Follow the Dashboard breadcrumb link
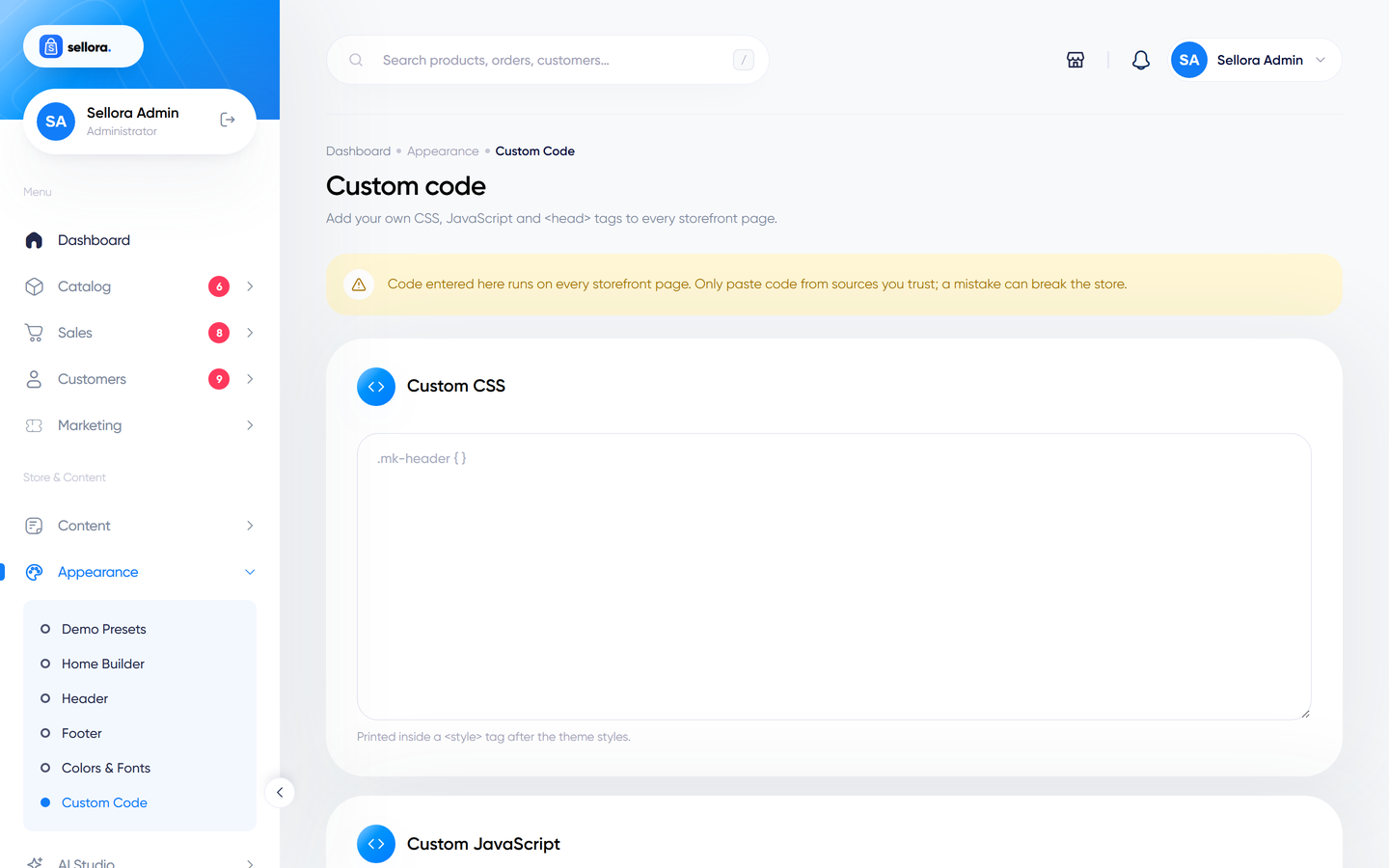The image size is (1389, 868). click(358, 151)
